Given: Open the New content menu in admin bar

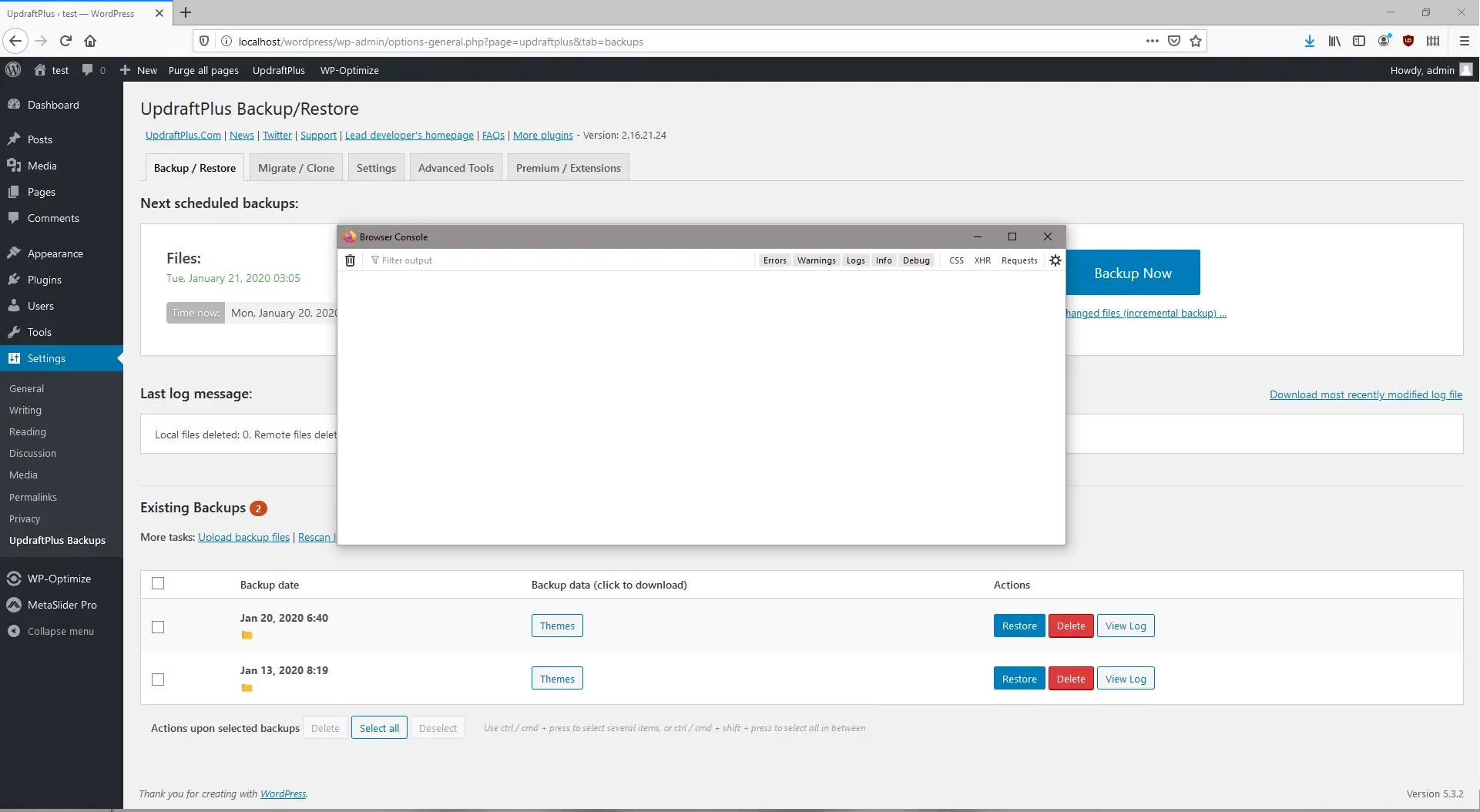Looking at the screenshot, I should pos(139,70).
